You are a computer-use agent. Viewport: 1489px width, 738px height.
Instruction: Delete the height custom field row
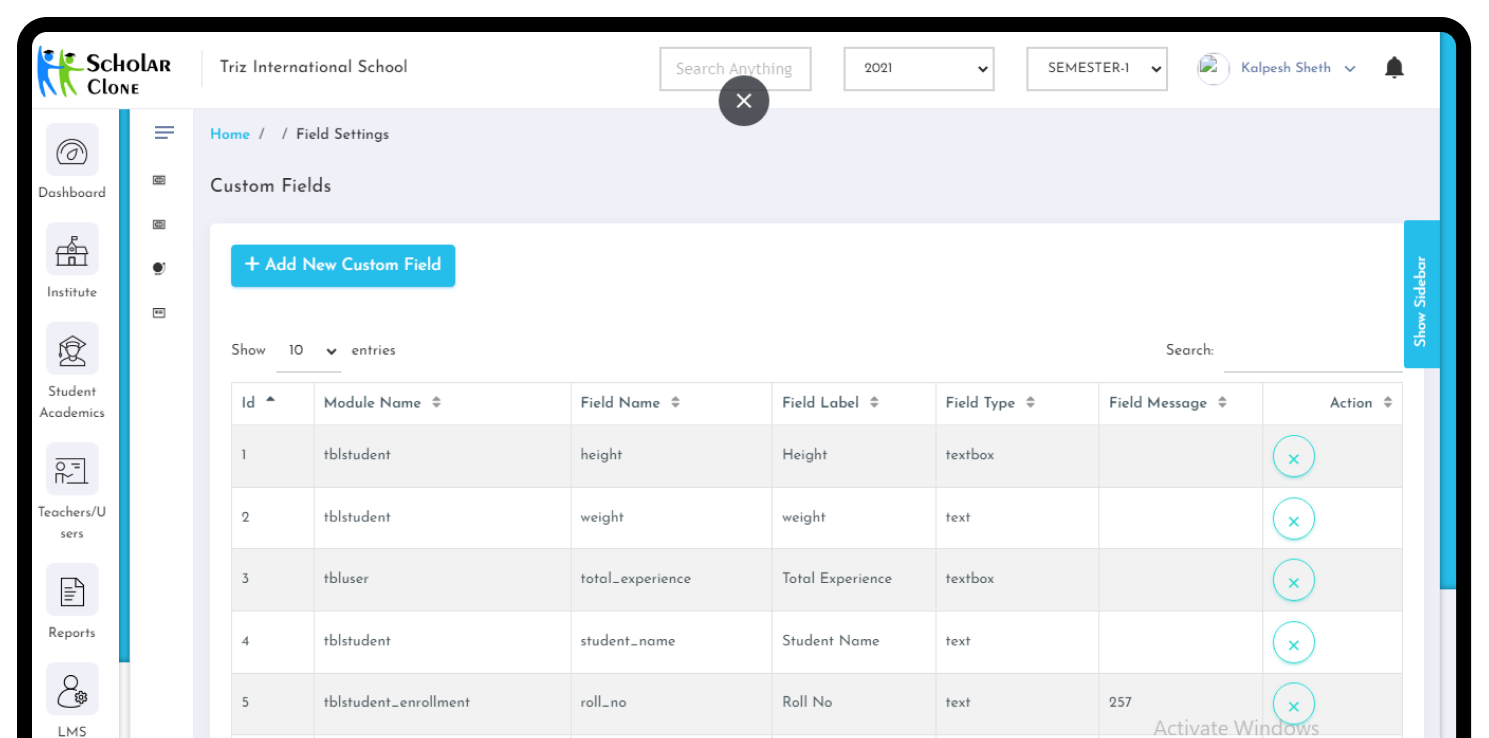click(x=1293, y=458)
